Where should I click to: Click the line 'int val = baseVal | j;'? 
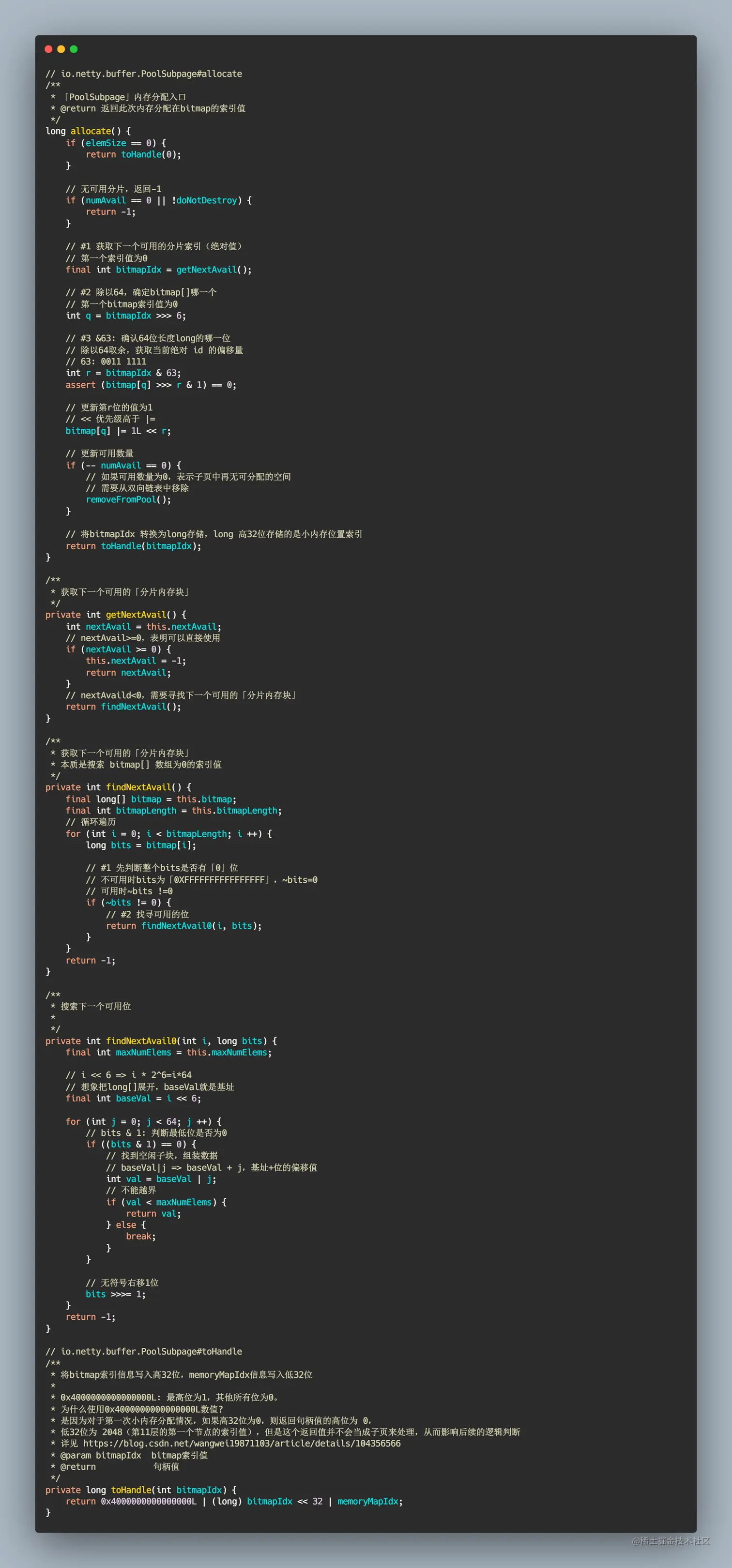[161, 1179]
